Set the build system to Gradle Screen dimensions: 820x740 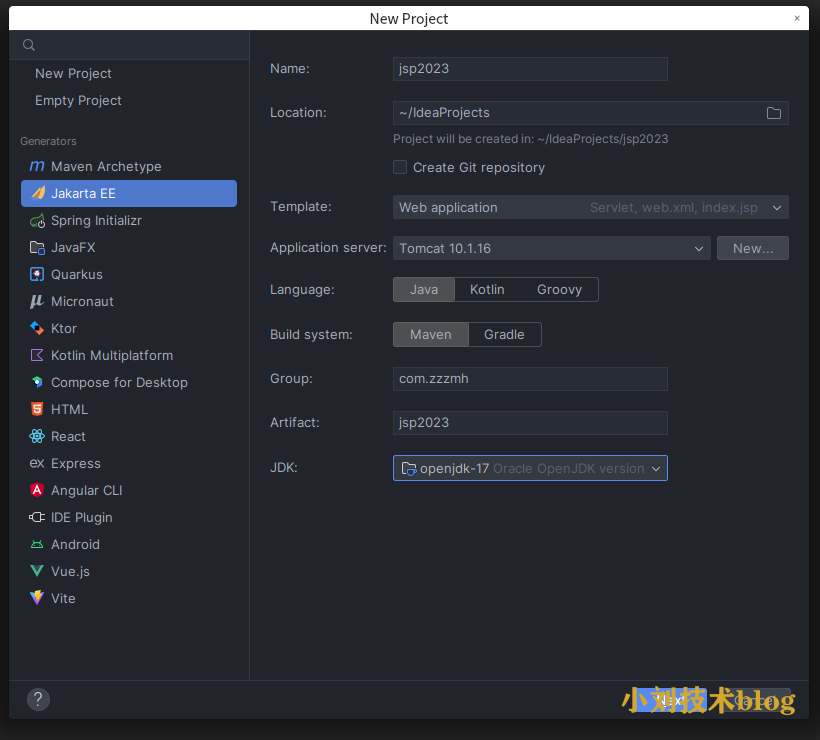click(x=504, y=334)
